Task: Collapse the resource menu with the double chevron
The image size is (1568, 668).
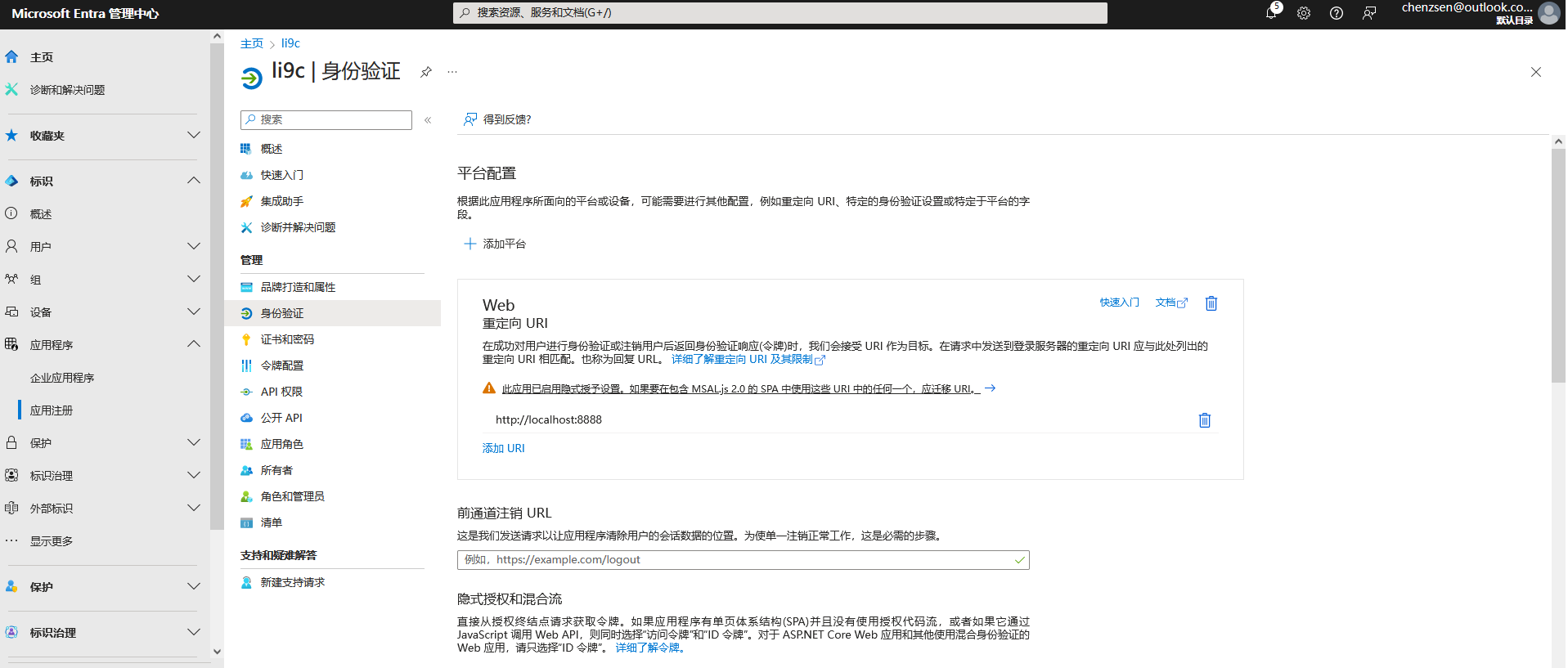Action: [428, 120]
